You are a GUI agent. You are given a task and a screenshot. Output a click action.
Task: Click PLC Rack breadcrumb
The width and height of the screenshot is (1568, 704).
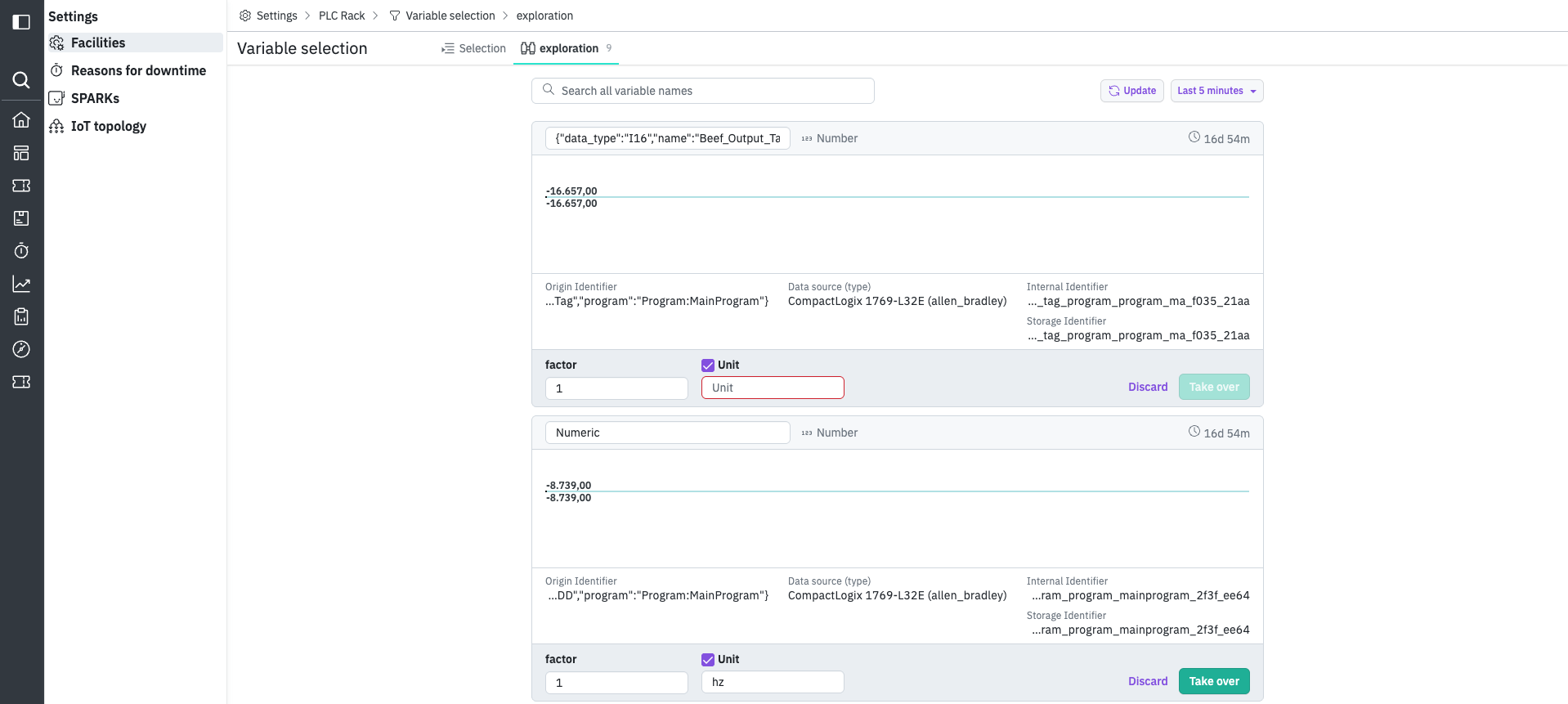tap(342, 16)
